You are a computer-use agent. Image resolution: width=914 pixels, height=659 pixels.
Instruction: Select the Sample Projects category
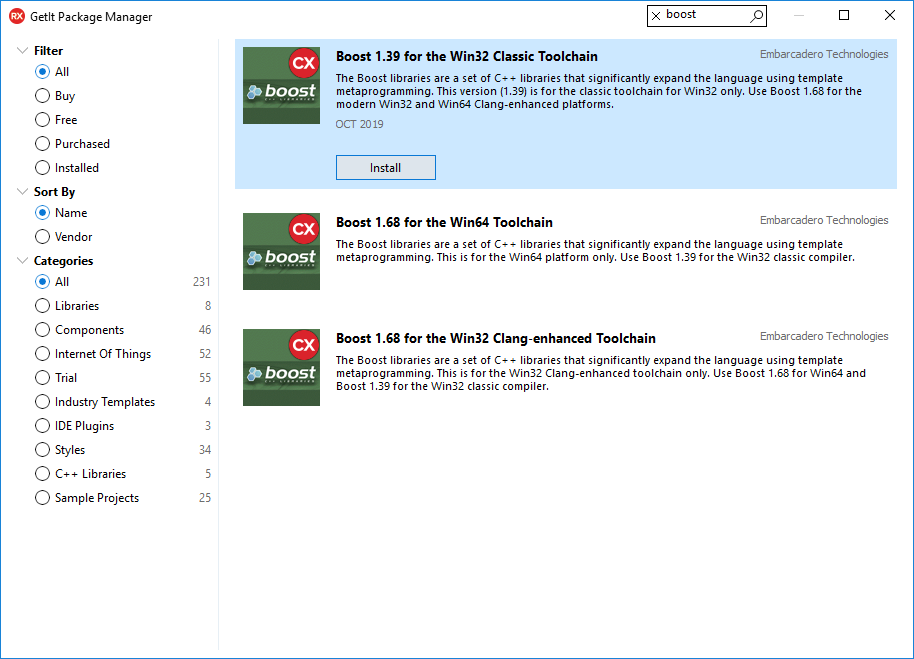tap(42, 498)
